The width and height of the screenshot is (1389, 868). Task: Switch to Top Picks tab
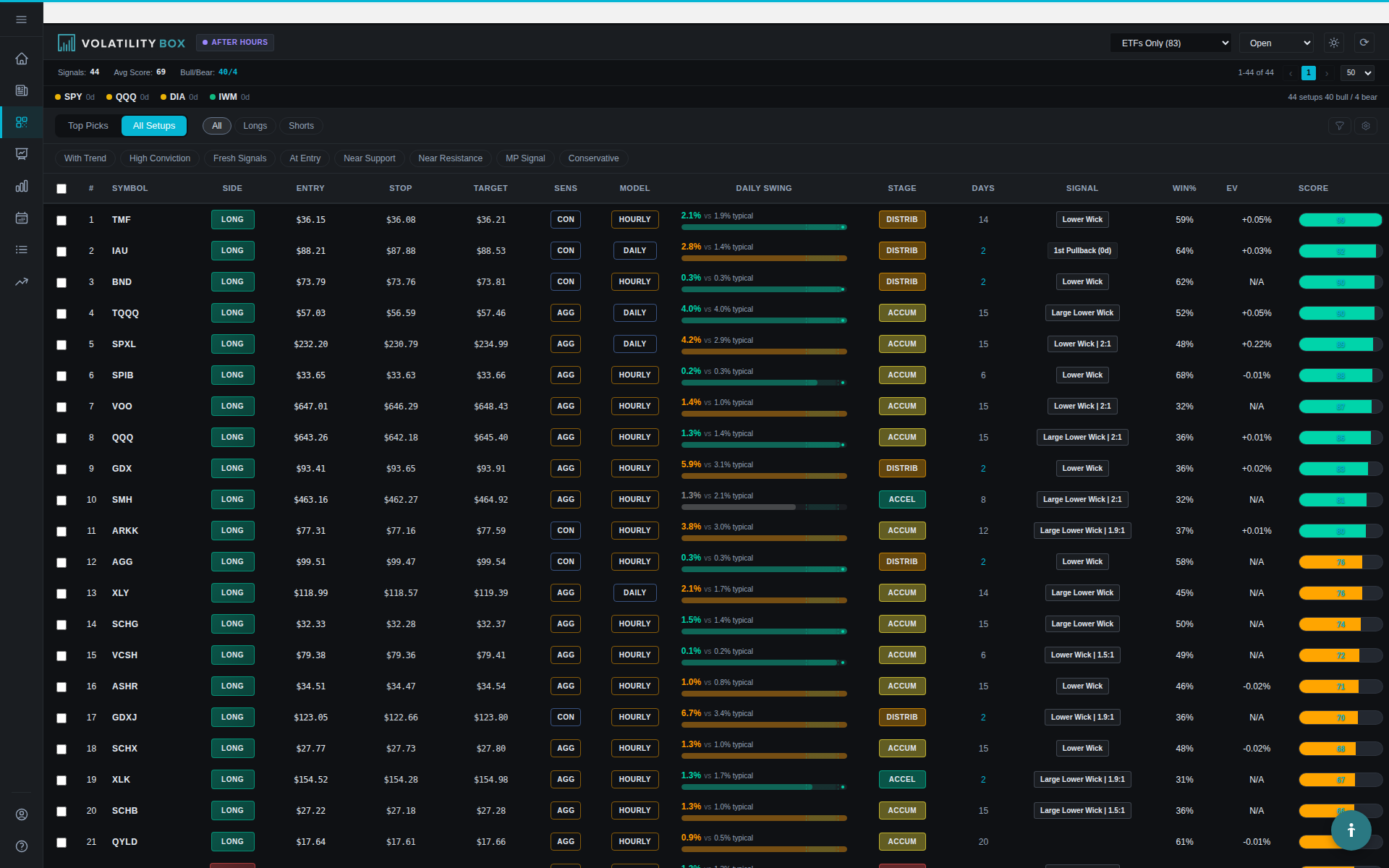[x=88, y=126]
